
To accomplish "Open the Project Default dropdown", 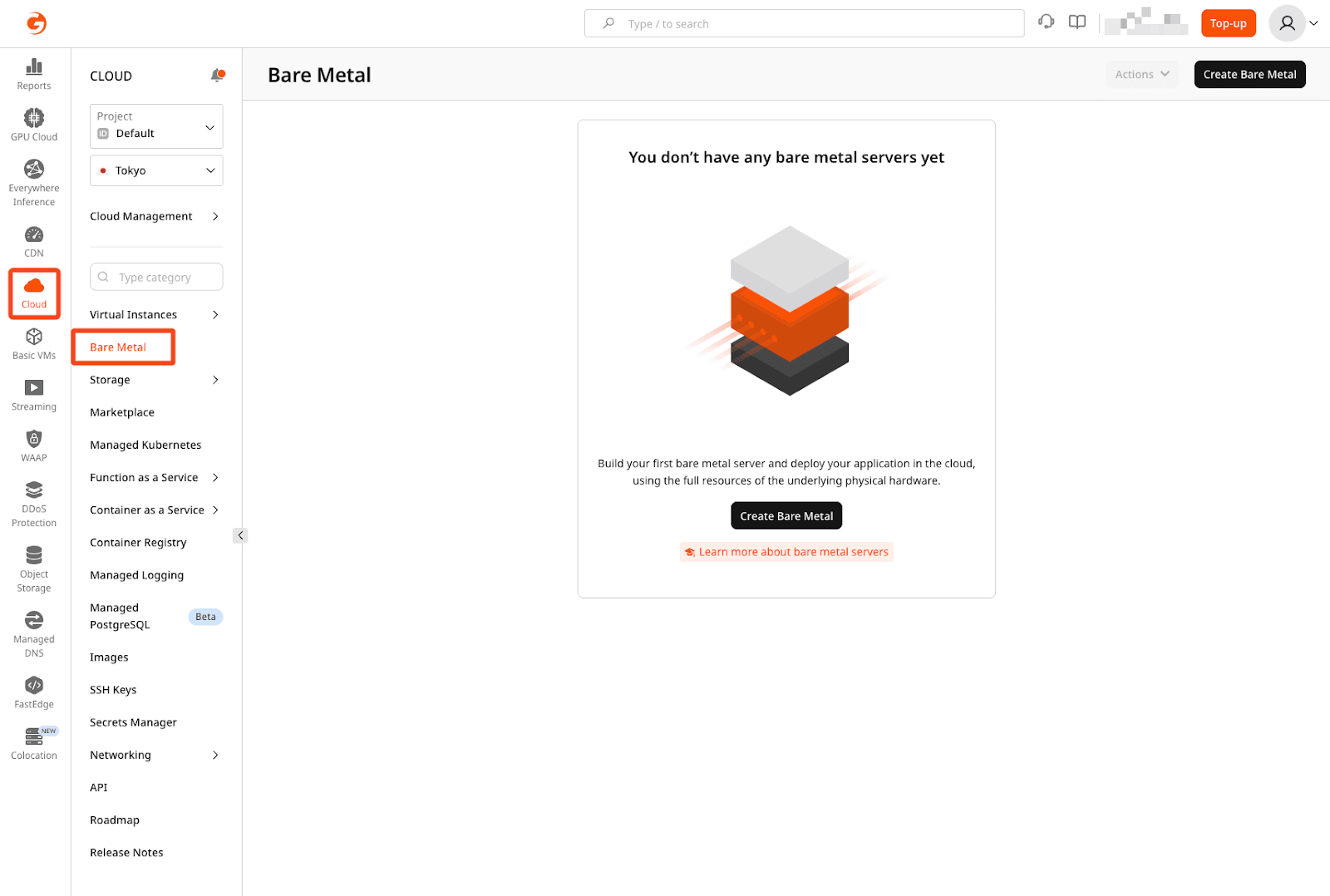I will (156, 126).
